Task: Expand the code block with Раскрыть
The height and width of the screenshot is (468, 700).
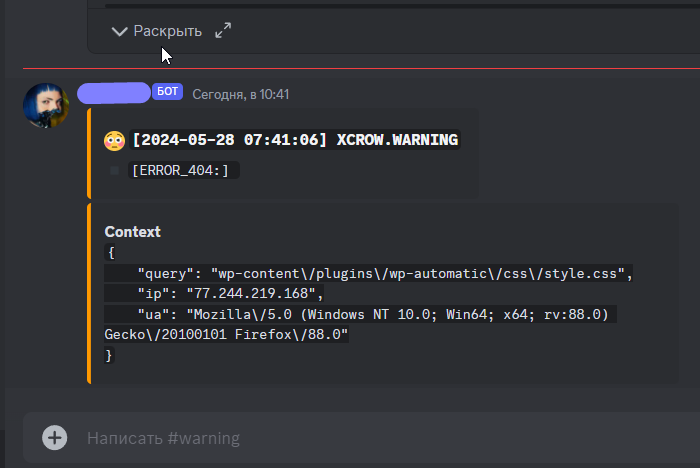Action: 156,31
